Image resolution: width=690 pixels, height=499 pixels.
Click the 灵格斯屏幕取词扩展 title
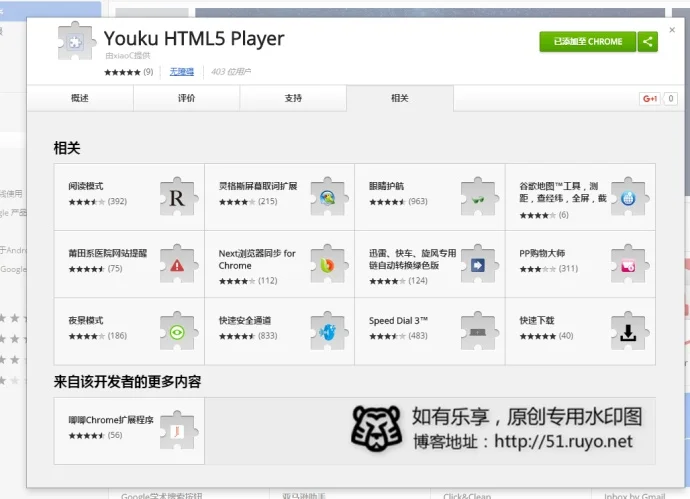(258, 186)
